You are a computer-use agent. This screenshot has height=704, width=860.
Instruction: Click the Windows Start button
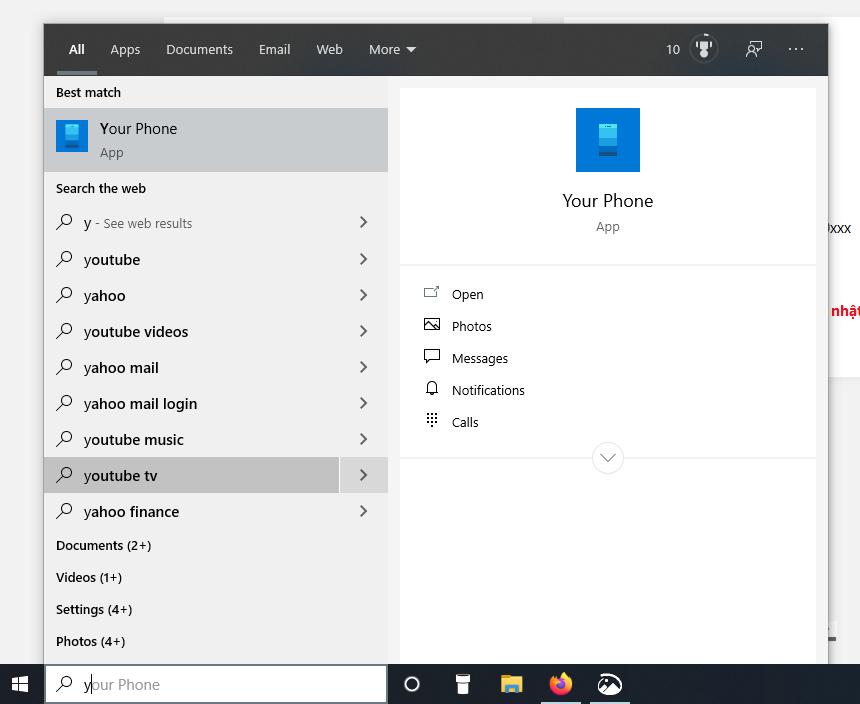point(21,684)
